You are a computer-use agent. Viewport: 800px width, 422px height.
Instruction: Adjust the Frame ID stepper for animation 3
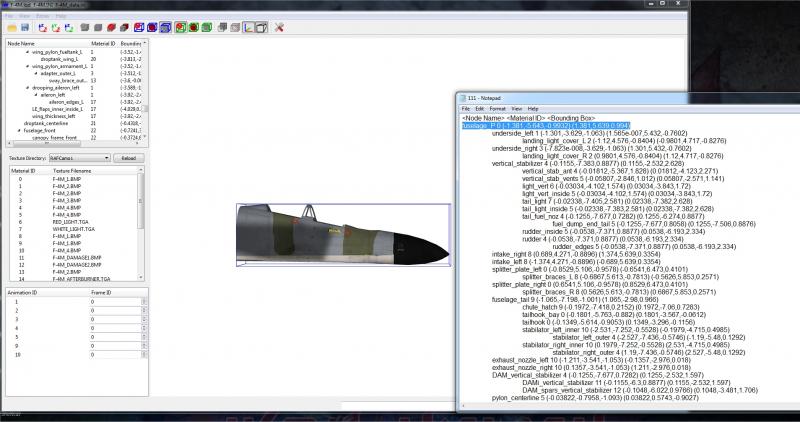(144, 319)
